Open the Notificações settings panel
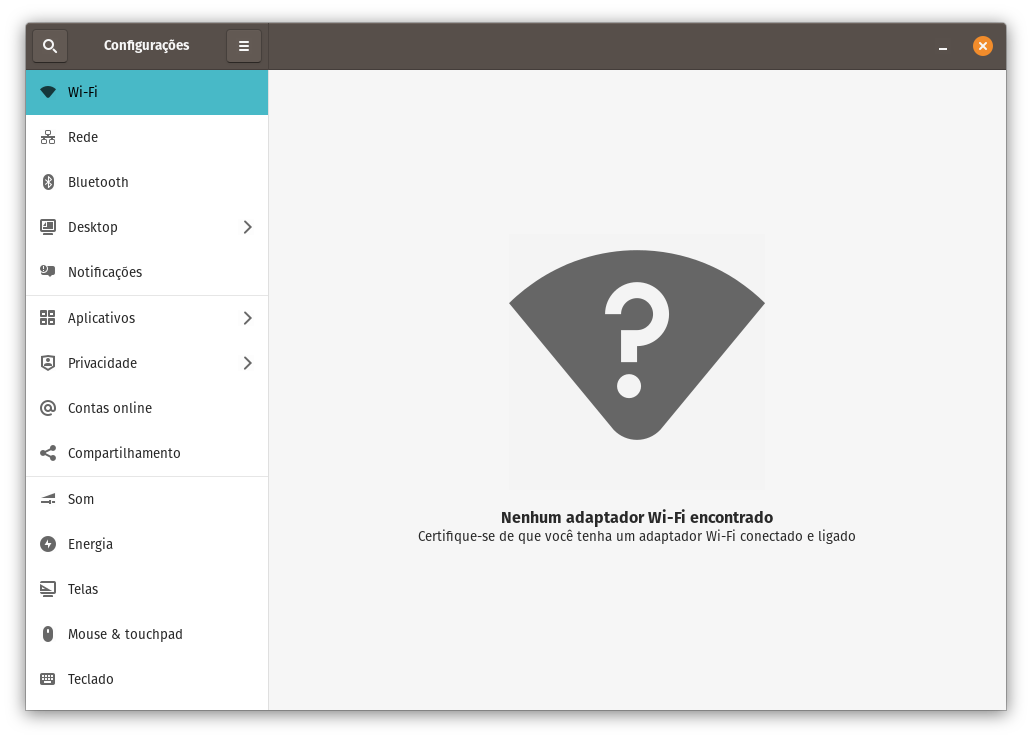The width and height of the screenshot is (1032, 739). click(x=147, y=272)
